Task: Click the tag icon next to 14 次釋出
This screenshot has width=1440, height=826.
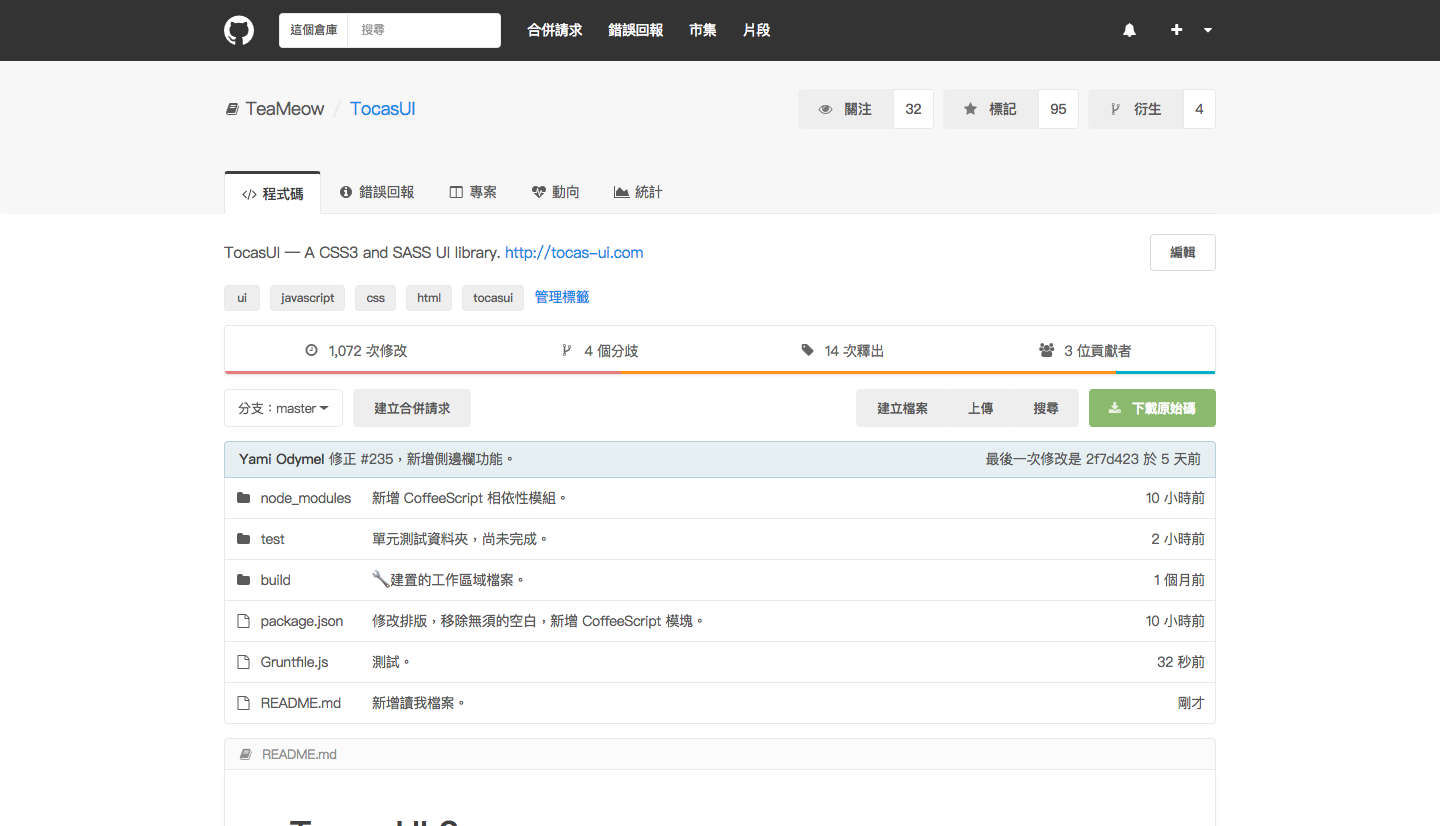Action: 807,351
